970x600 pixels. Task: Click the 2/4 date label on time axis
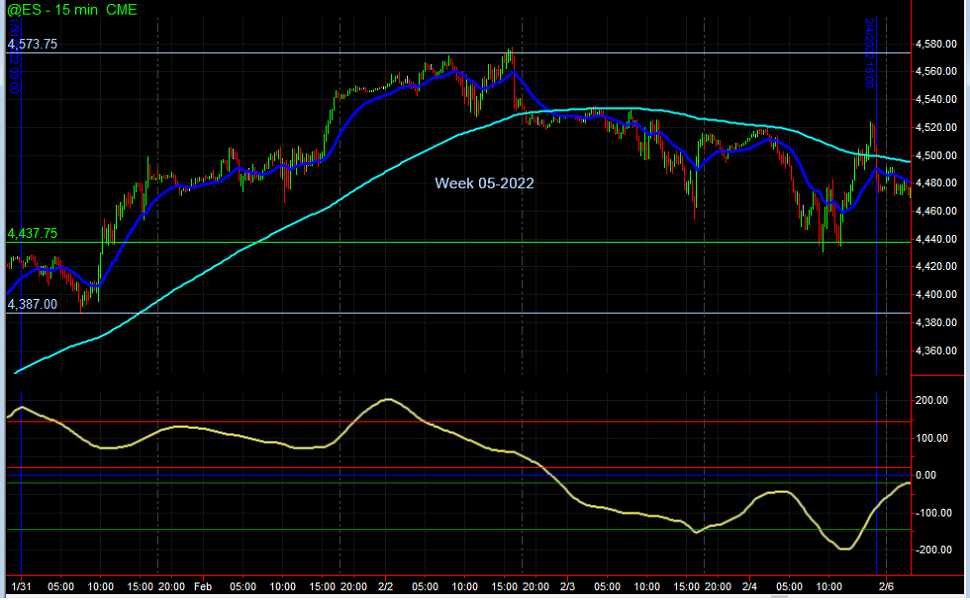[751, 586]
